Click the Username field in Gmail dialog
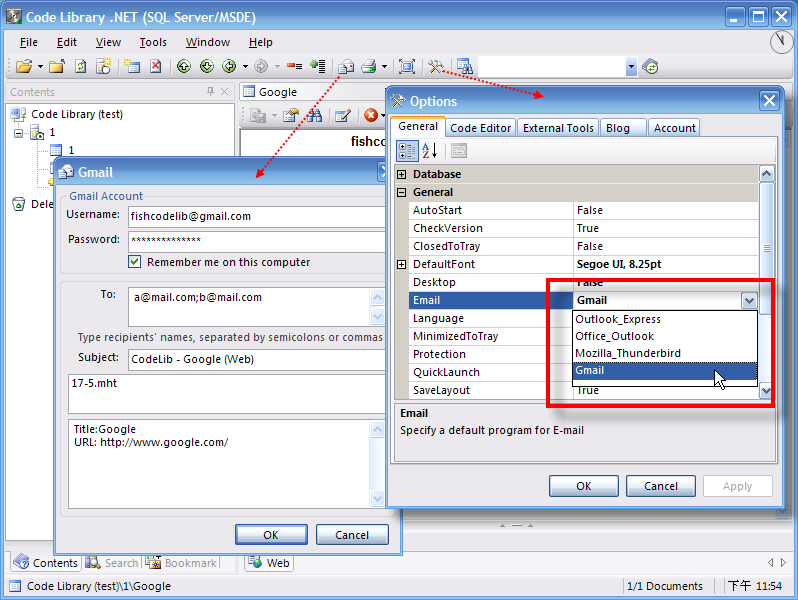The height and width of the screenshot is (600, 798). coord(257,216)
